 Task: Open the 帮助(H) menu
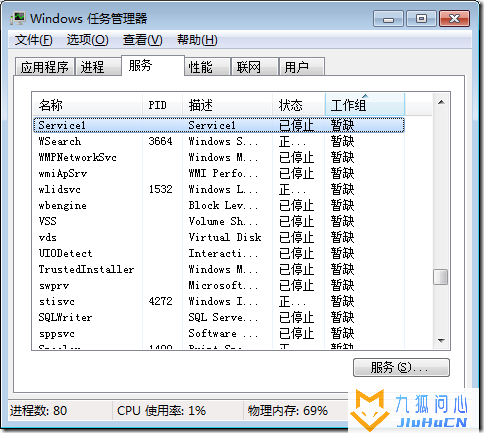pos(197,40)
